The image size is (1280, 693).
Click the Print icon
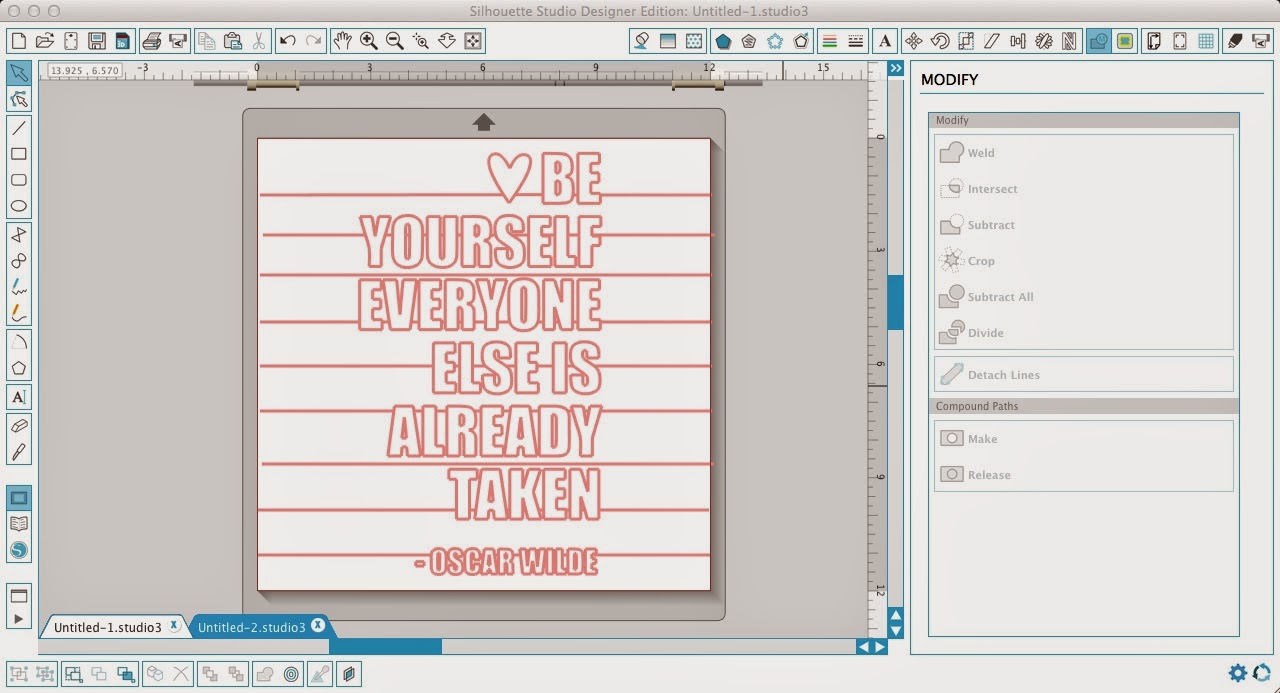(152, 41)
